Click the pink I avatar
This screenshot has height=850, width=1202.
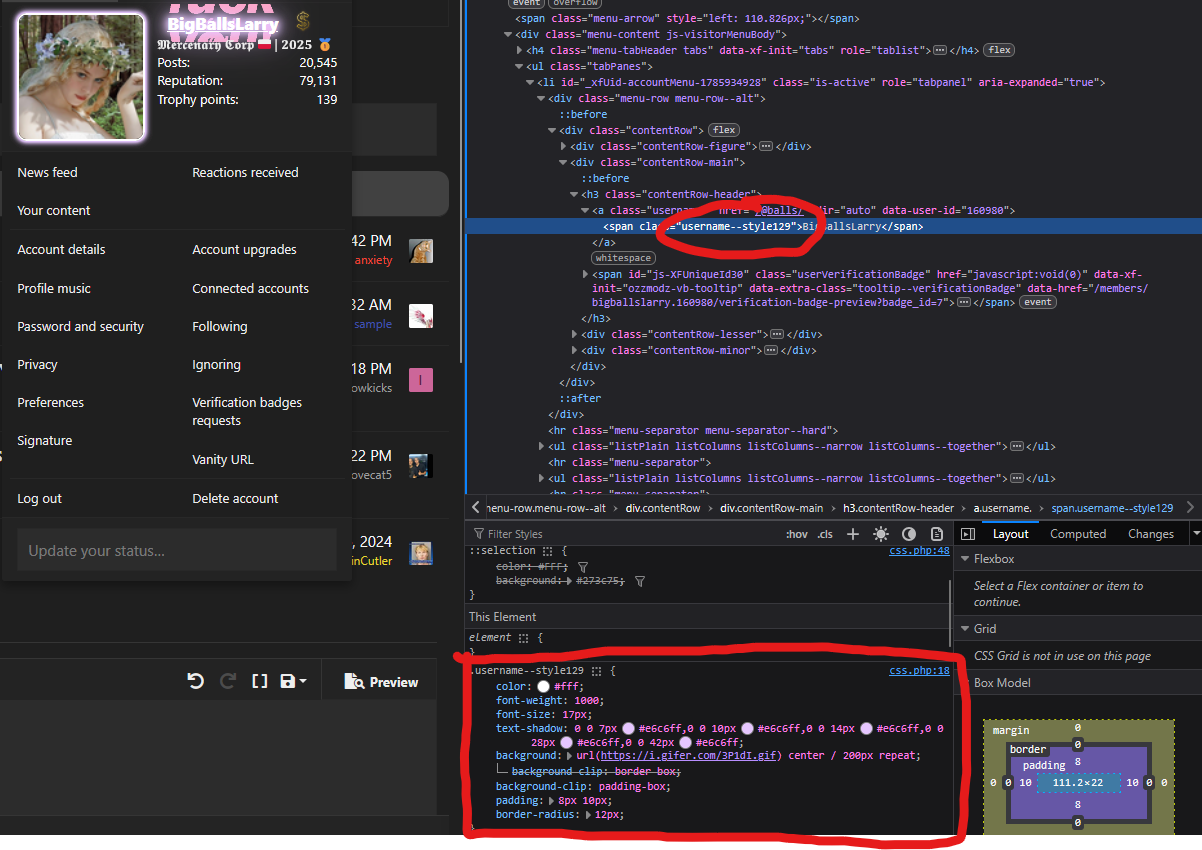[421, 380]
